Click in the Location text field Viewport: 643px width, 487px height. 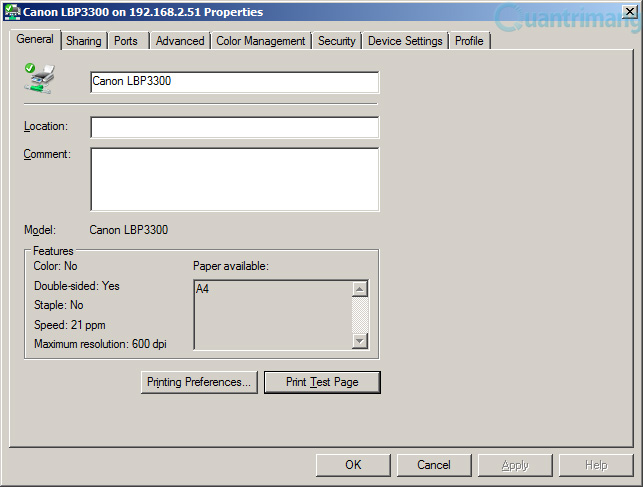(235, 127)
